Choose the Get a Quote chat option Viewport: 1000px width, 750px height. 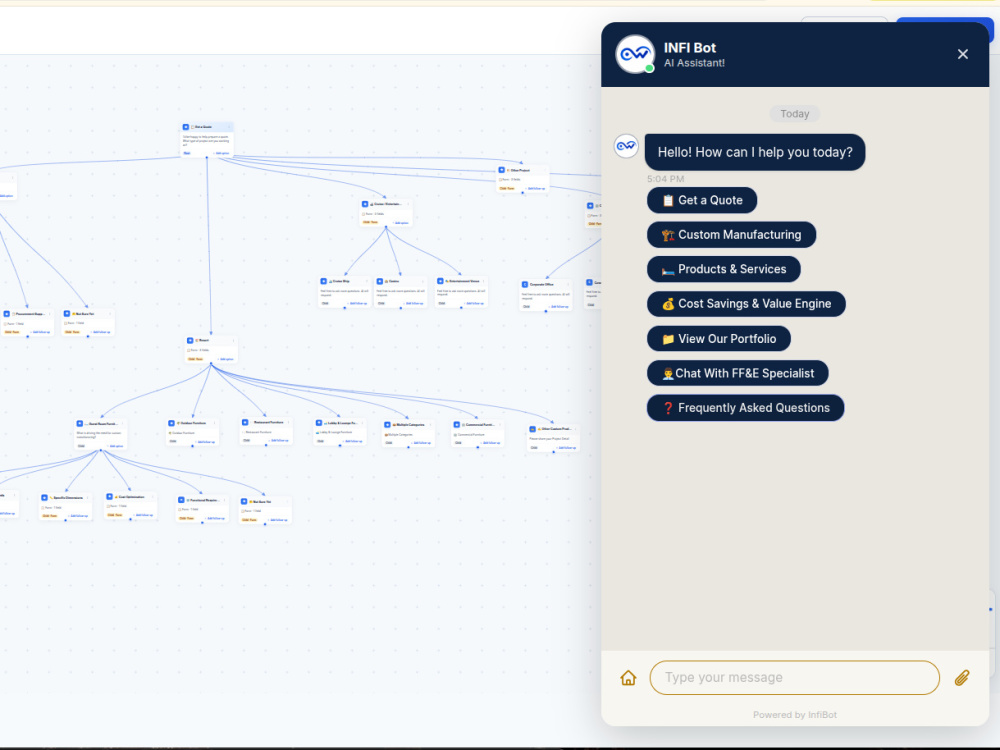click(702, 200)
